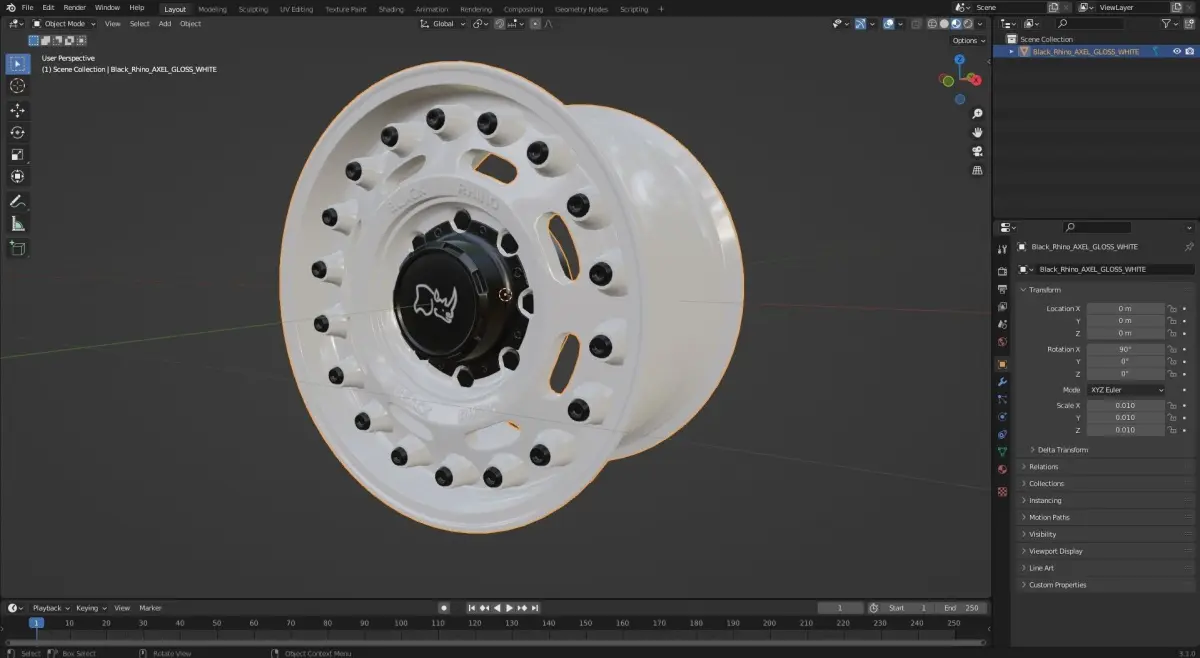The width and height of the screenshot is (1200, 658).
Task: Toggle camera view with the camera icon
Action: (x=977, y=151)
